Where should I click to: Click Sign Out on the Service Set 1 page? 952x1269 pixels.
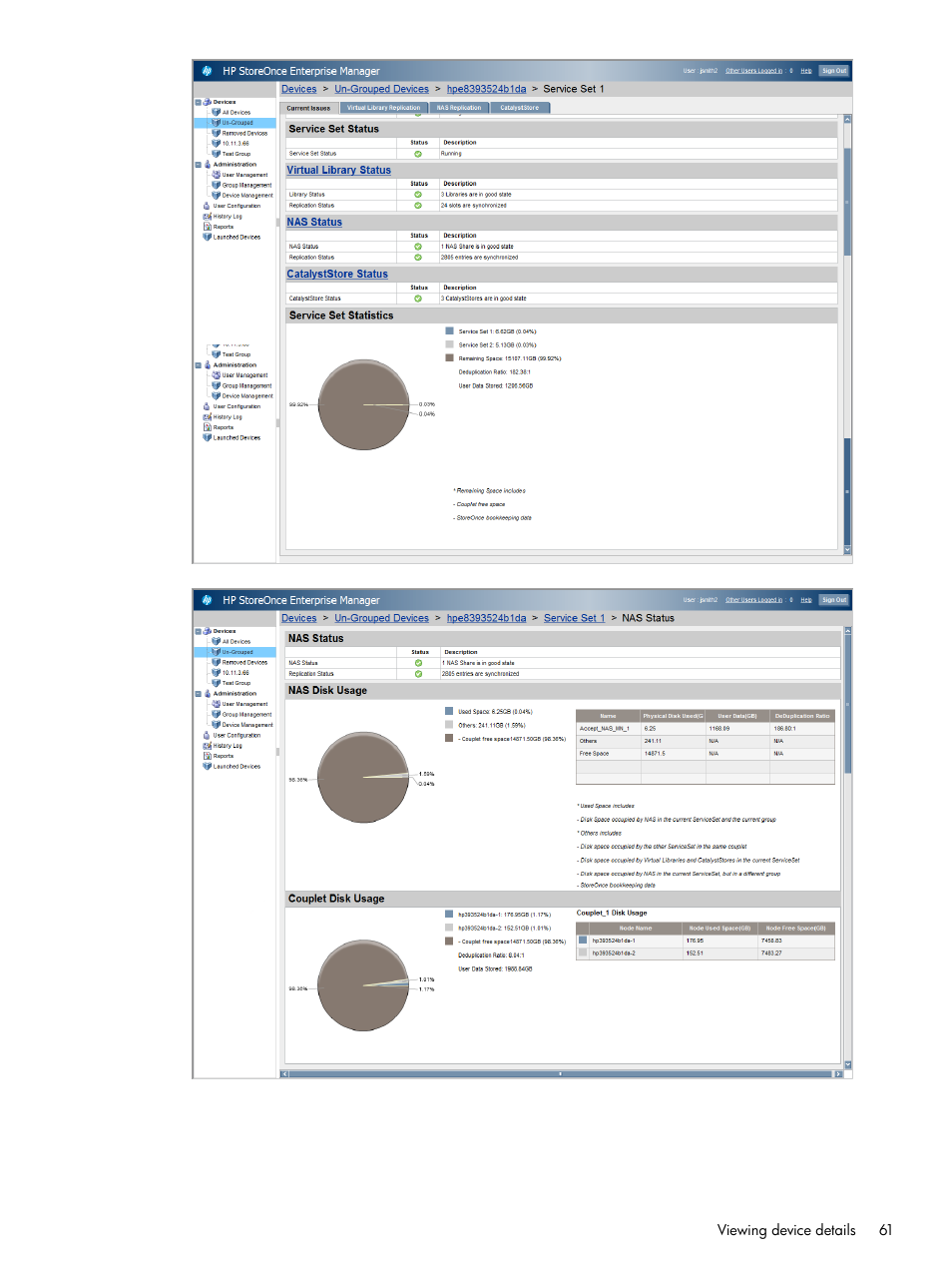click(834, 71)
